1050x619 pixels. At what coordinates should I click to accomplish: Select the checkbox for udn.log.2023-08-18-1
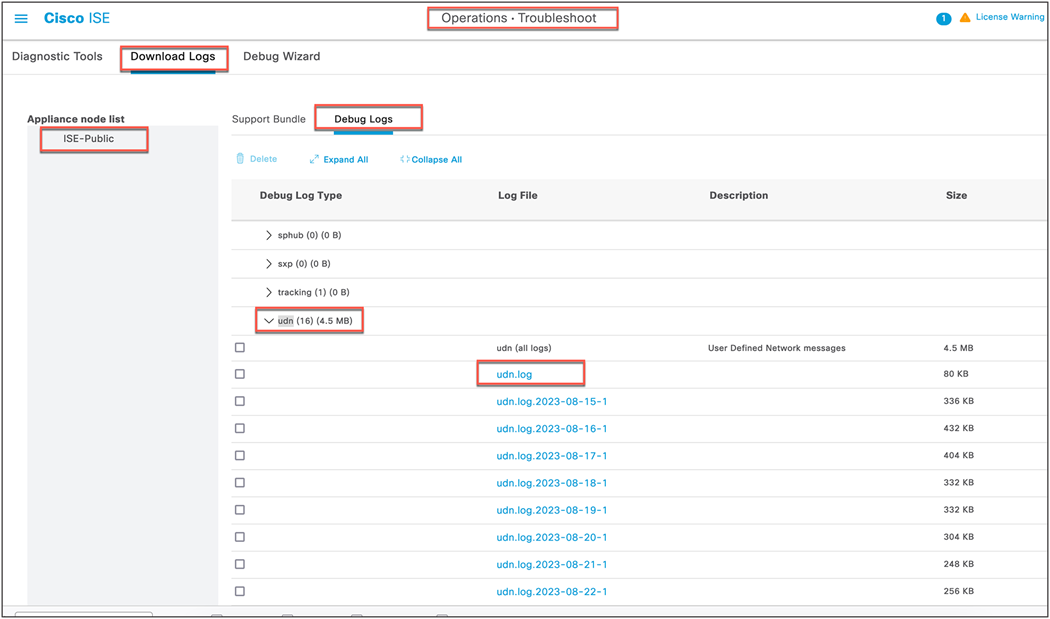point(240,482)
